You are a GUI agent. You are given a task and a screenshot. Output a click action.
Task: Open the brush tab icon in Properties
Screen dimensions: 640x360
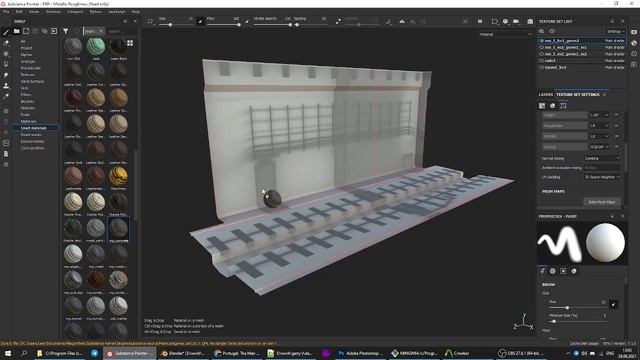click(542, 271)
